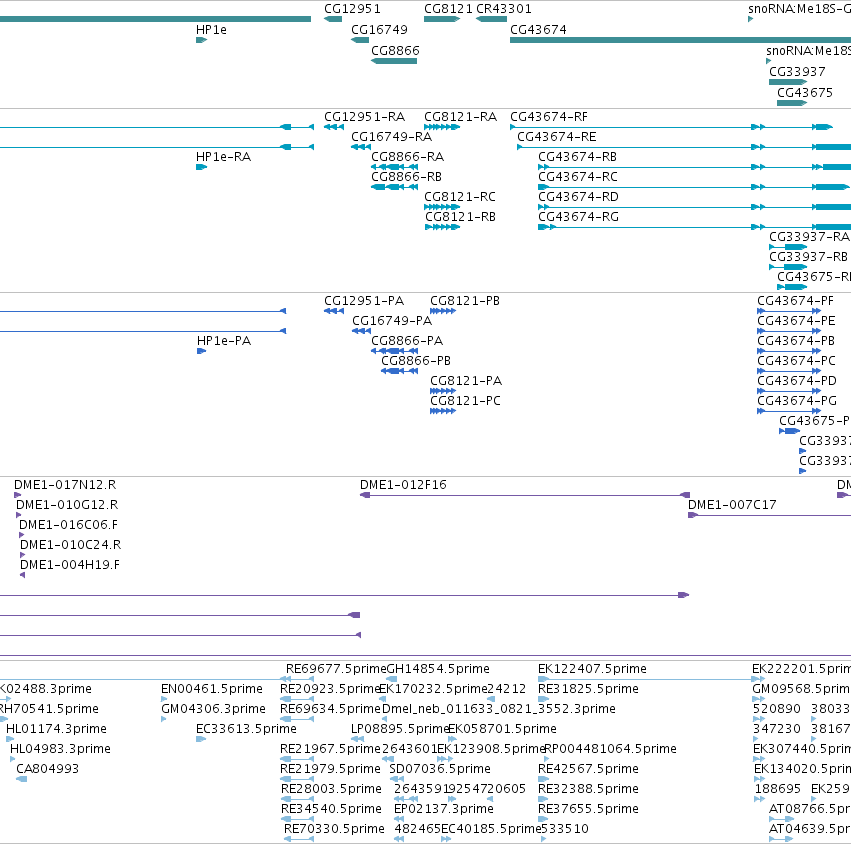Click the CG43675 gene label
851x844 pixels.
click(x=805, y=92)
